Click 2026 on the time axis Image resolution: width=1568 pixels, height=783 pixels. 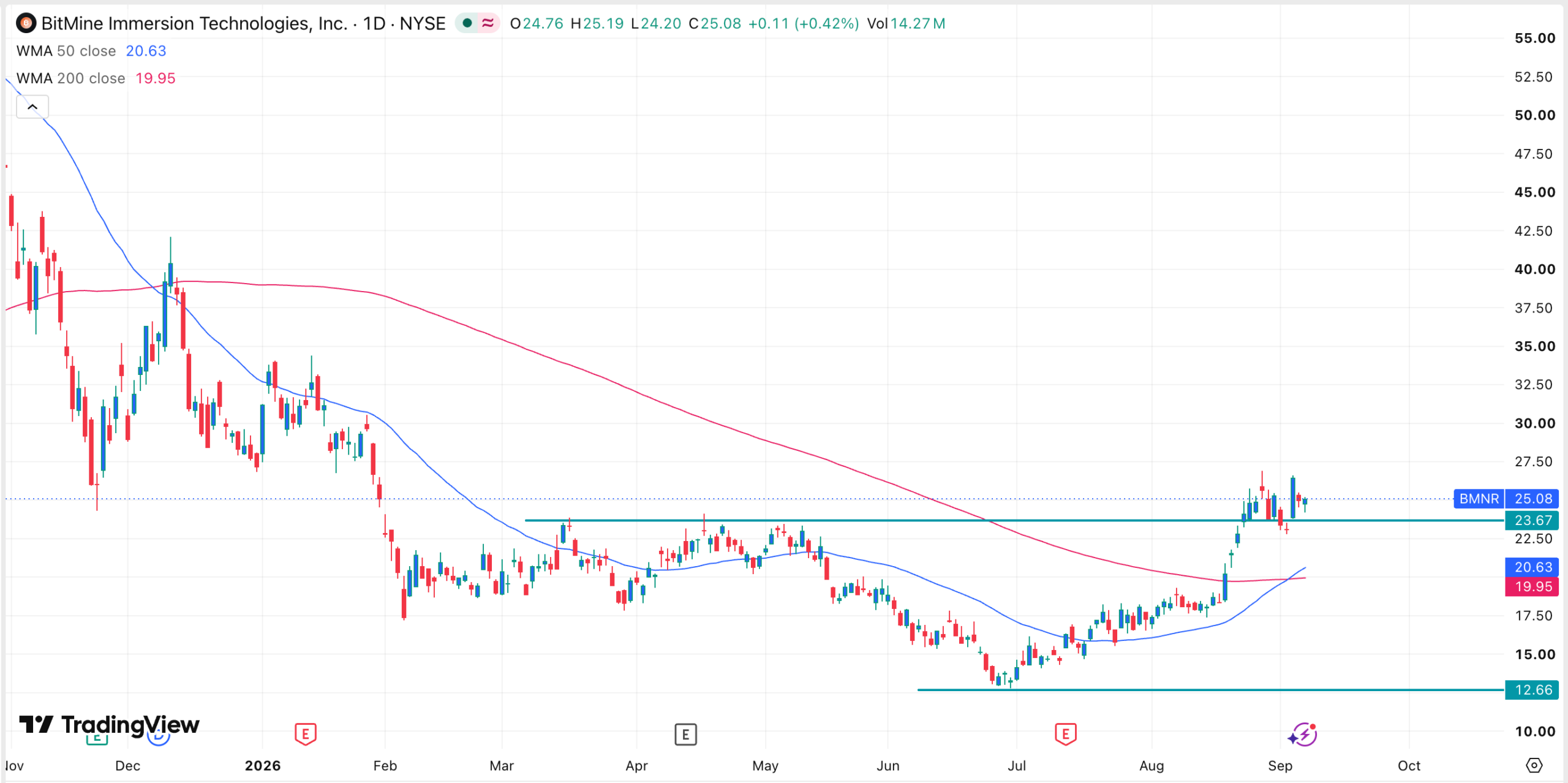(x=263, y=765)
